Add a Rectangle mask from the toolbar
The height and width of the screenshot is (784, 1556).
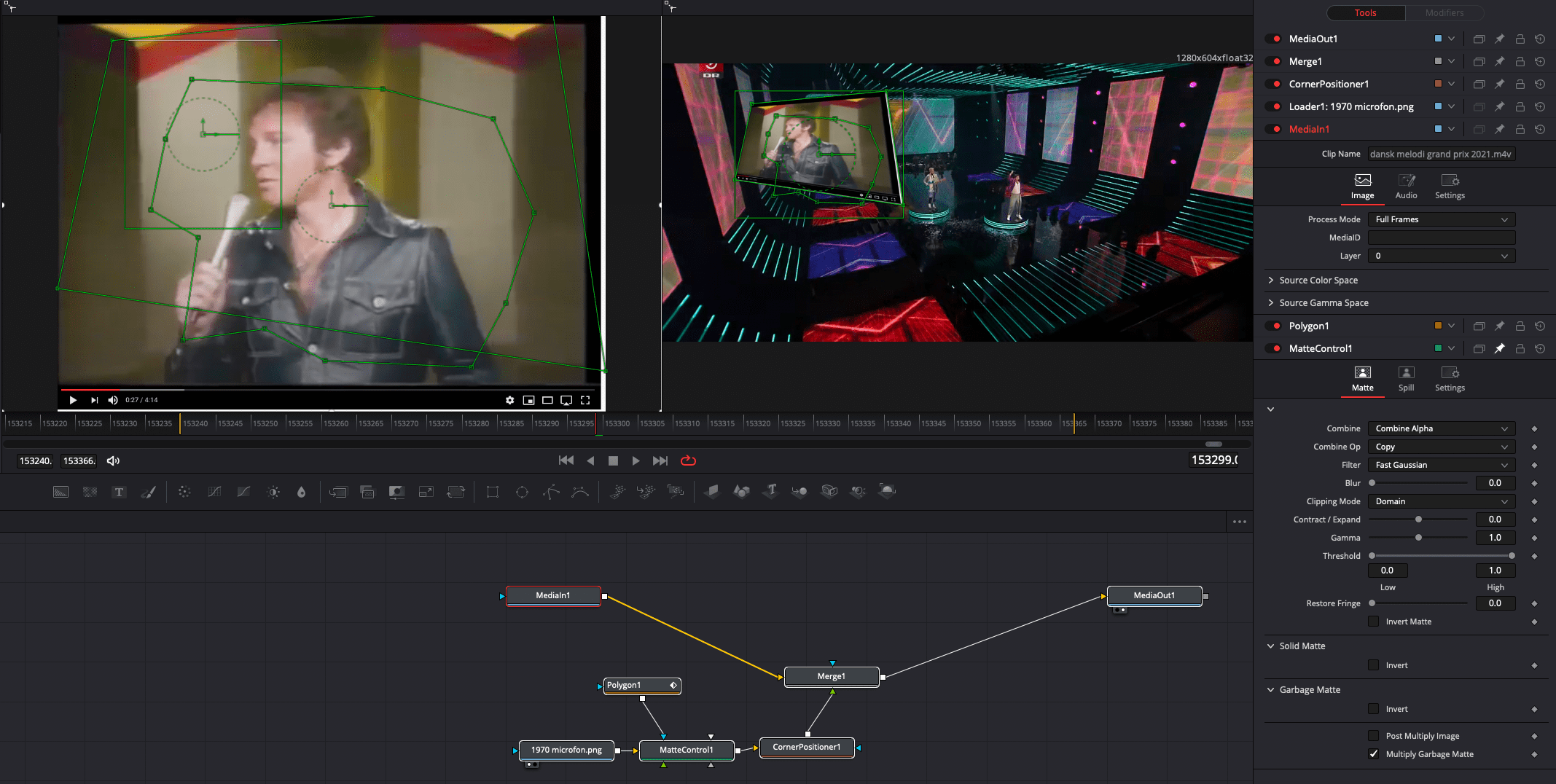pos(493,492)
